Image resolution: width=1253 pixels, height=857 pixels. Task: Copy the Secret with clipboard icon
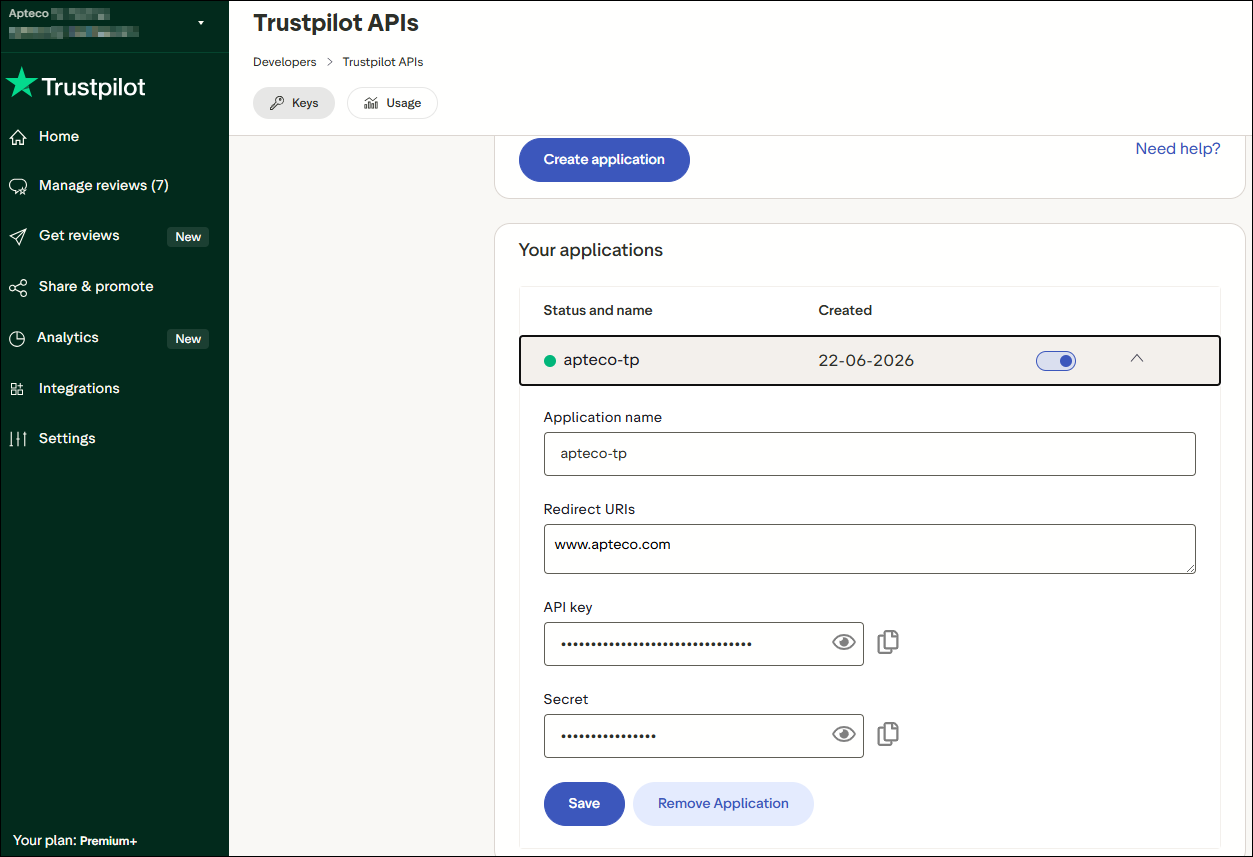(x=888, y=734)
